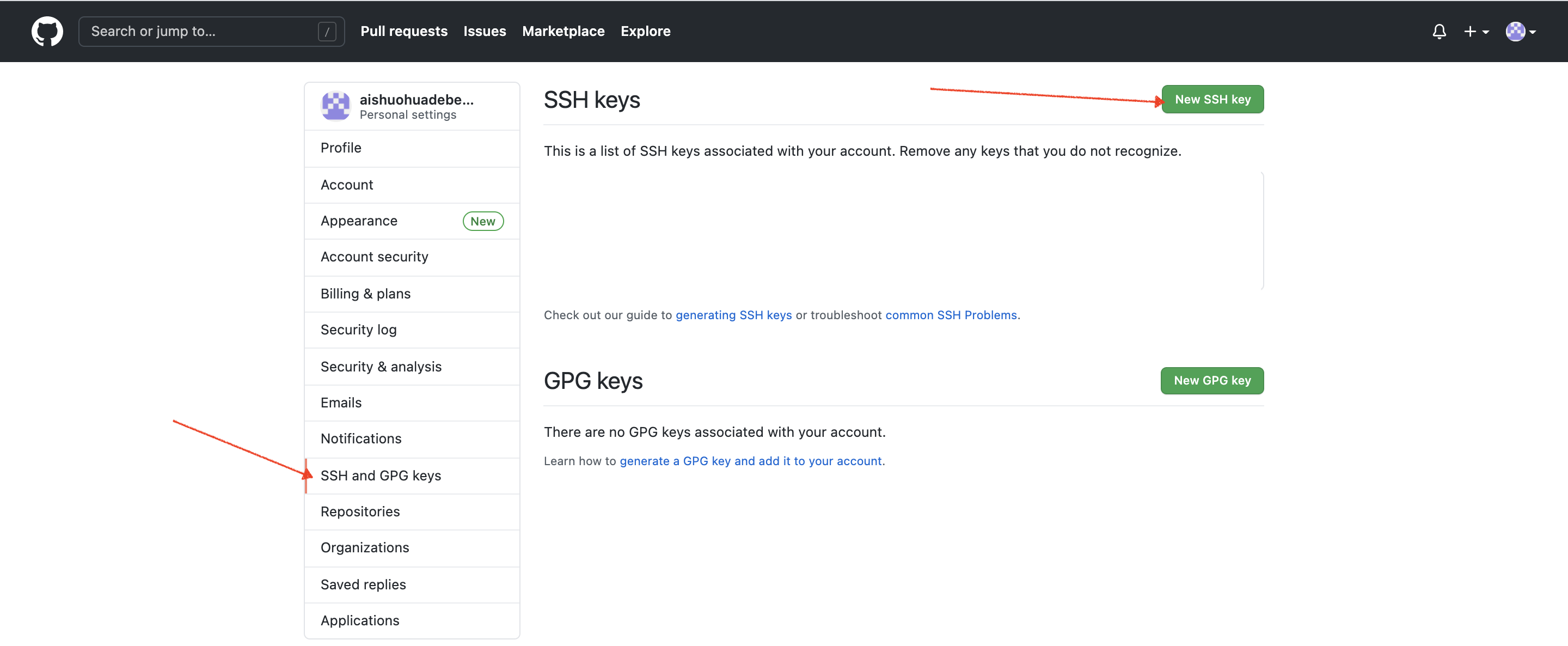Viewport: 1568px width, 646px height.
Task: Expand the plus create-new dropdown
Action: pyautogui.click(x=1476, y=32)
